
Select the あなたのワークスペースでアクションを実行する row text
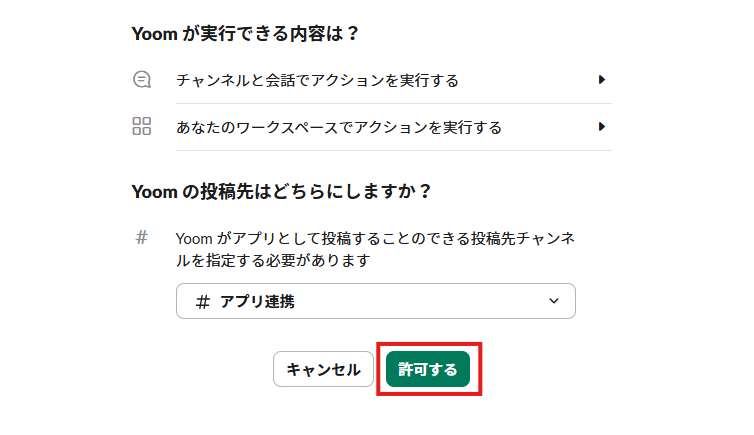338,127
